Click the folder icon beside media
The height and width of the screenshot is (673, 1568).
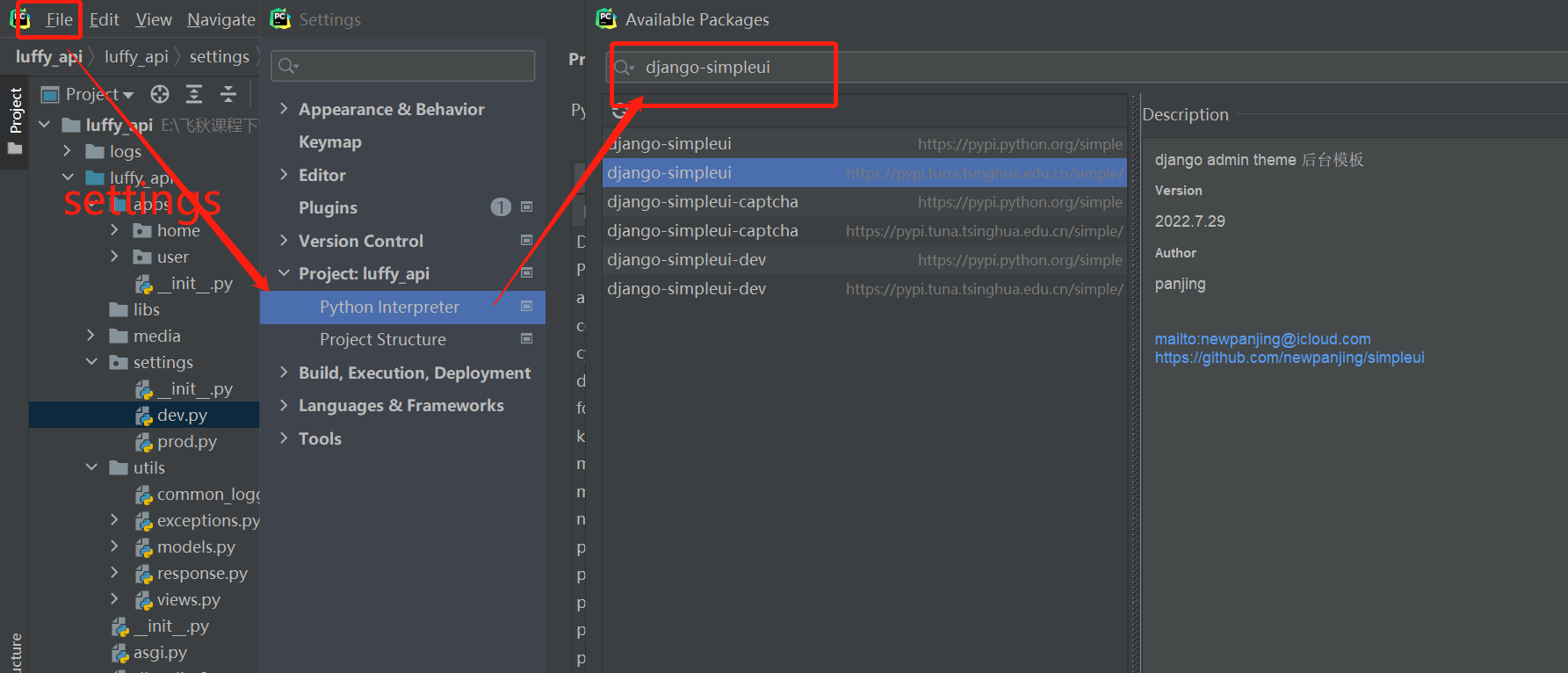[119, 336]
